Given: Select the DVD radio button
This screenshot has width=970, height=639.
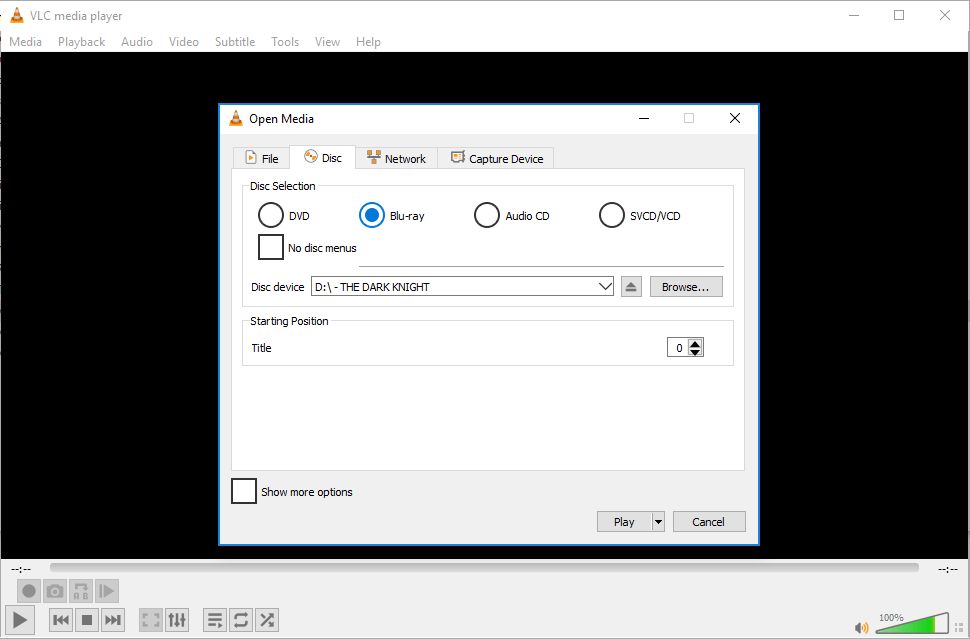Looking at the screenshot, I should point(270,215).
